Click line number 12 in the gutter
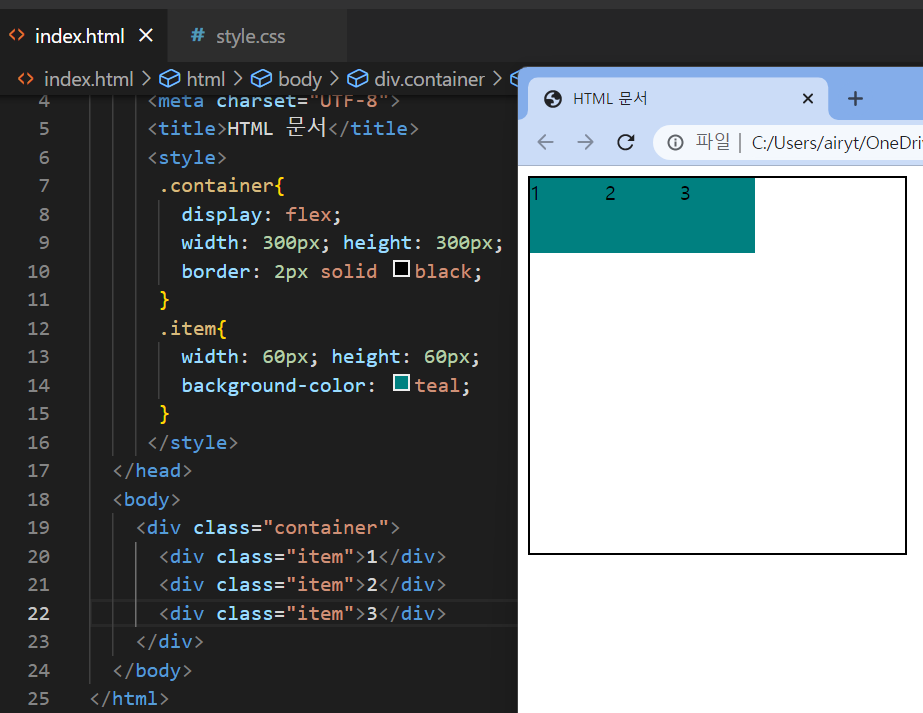This screenshot has height=713, width=923. pos(38,328)
